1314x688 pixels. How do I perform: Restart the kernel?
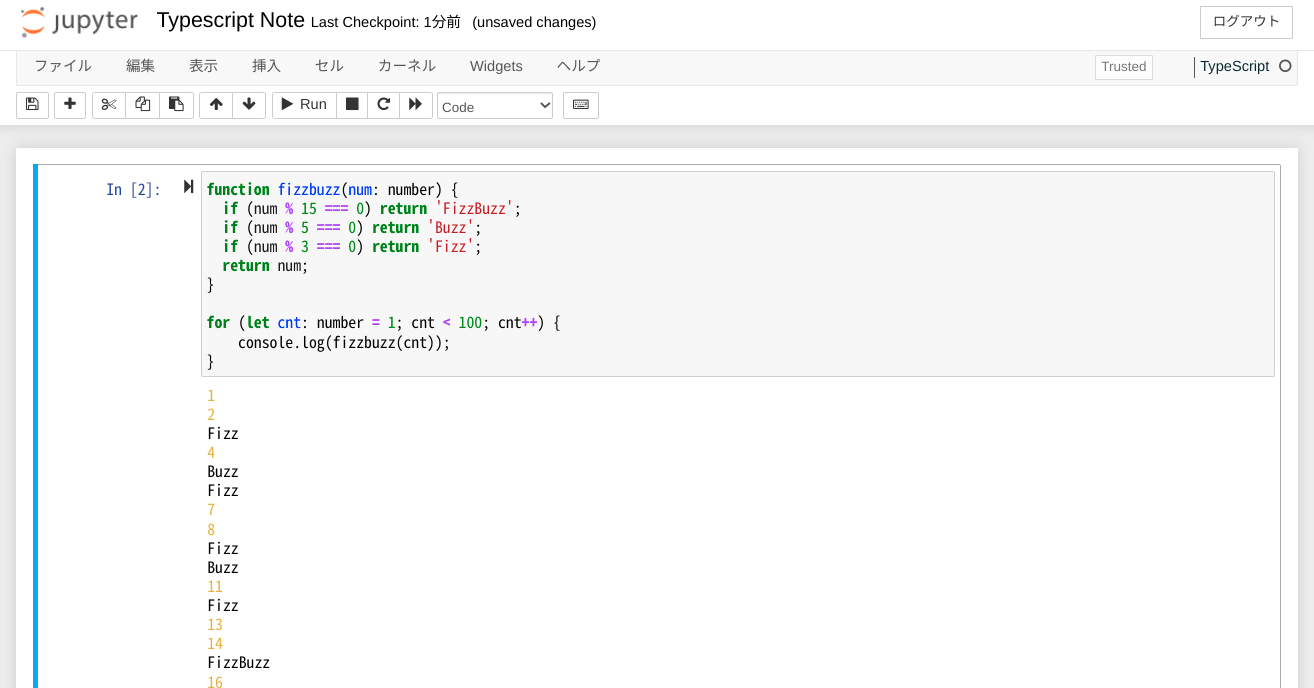tap(383, 104)
